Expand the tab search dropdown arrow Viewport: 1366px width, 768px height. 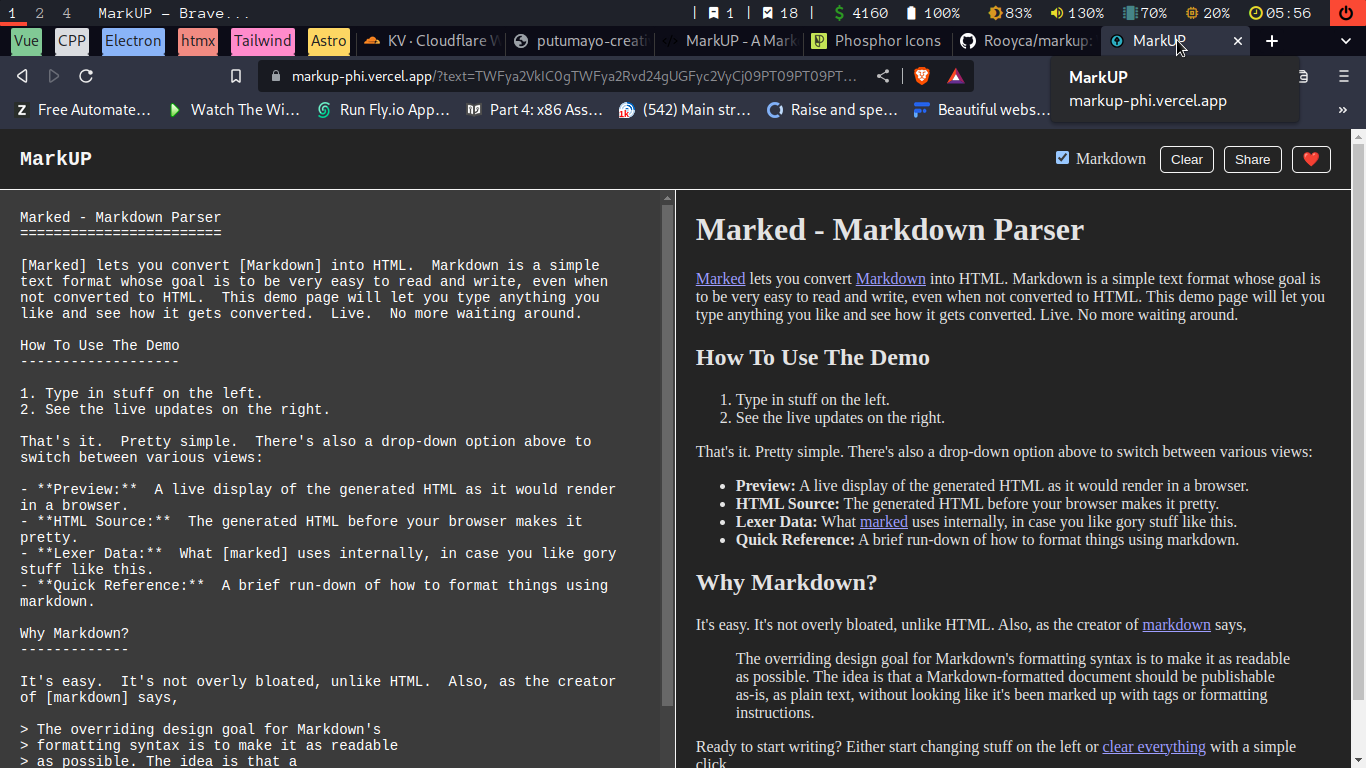pyautogui.click(x=1346, y=41)
